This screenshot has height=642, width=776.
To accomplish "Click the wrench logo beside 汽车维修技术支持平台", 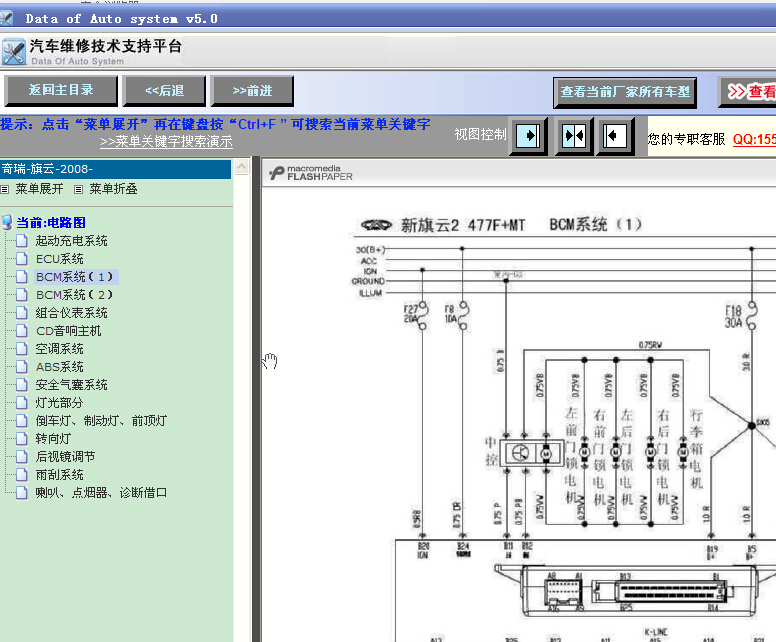I will pyautogui.click(x=13, y=52).
